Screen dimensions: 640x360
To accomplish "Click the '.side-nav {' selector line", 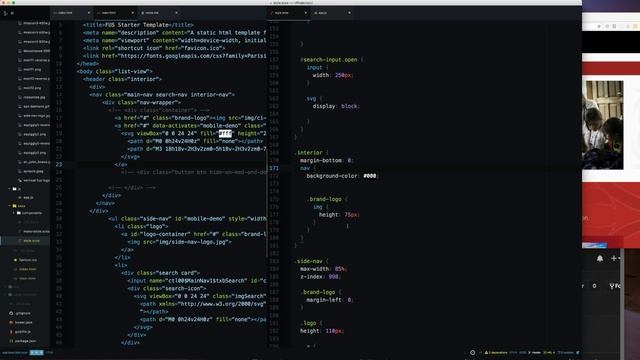I will click(x=311, y=261).
